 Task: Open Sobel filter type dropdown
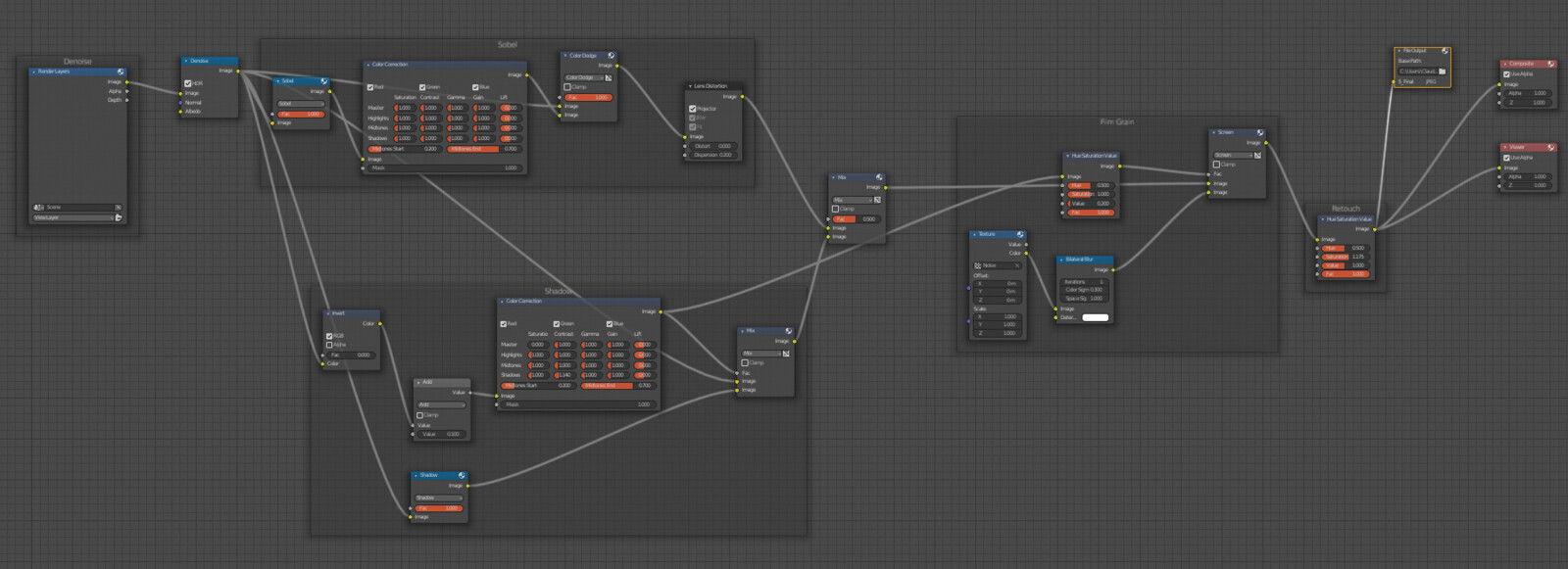coord(301,104)
